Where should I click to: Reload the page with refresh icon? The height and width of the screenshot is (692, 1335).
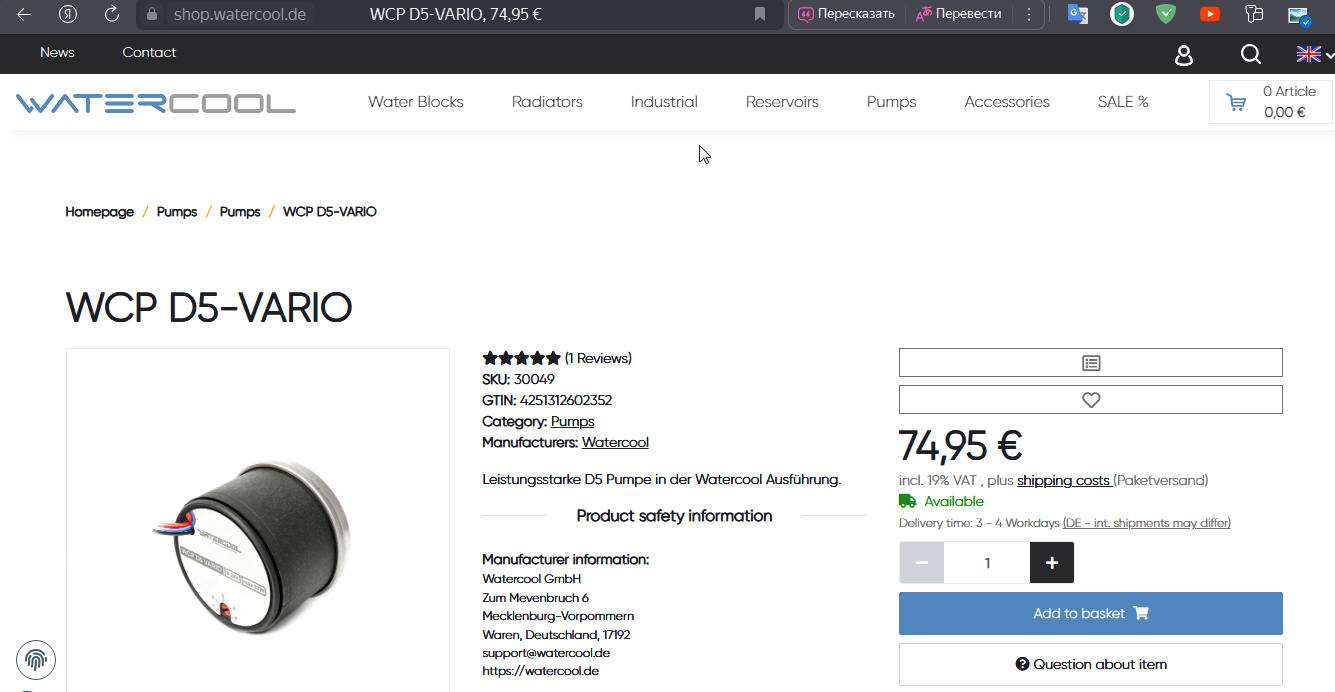click(112, 14)
